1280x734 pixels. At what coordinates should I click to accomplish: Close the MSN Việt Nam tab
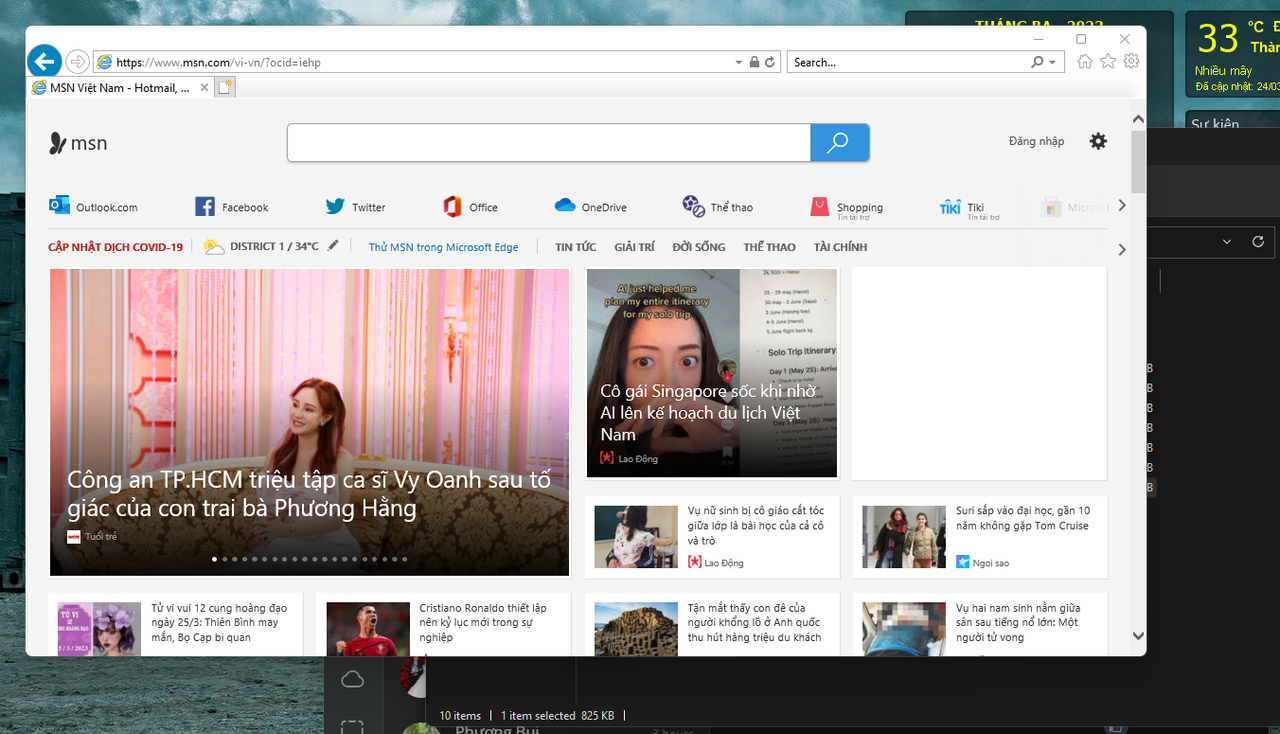coord(205,88)
